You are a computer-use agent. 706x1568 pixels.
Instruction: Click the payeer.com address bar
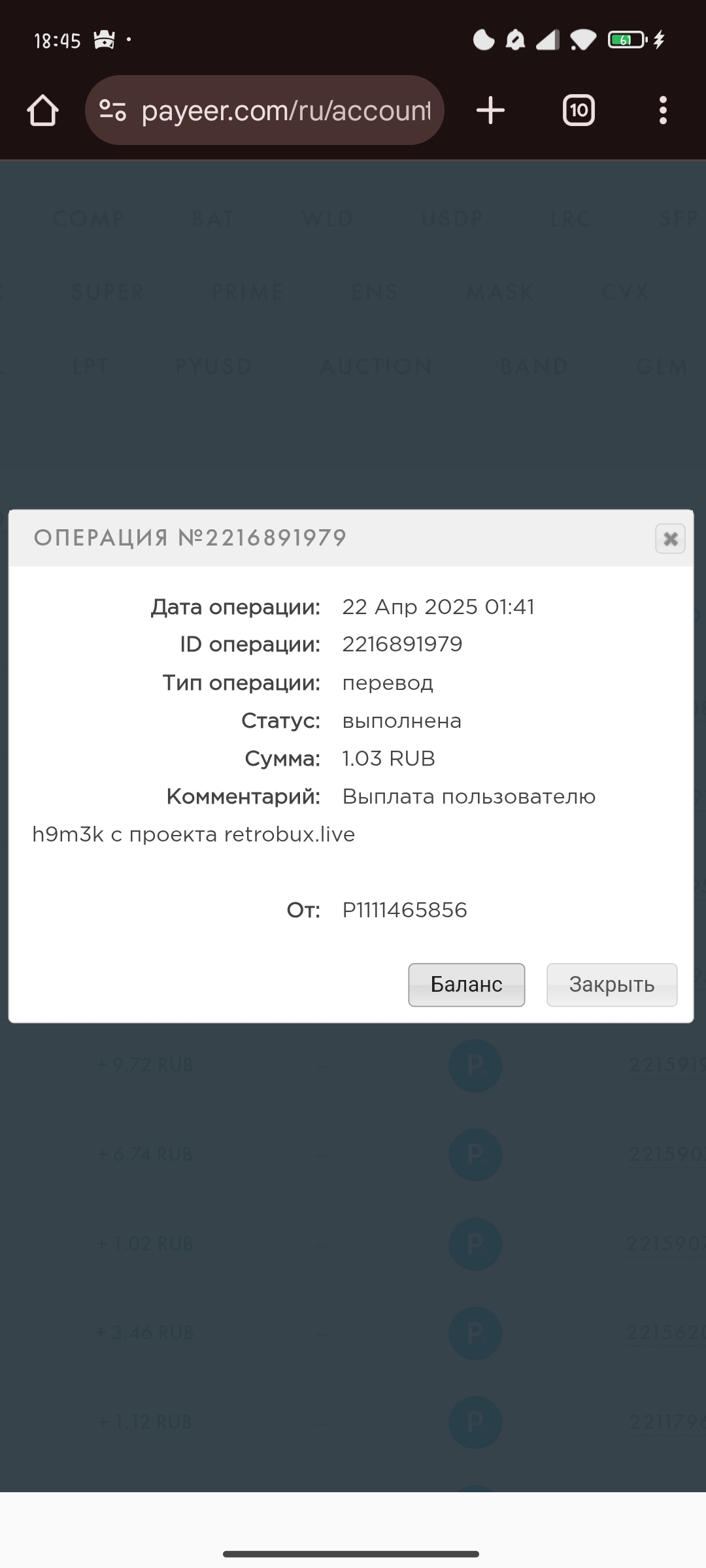(265, 110)
